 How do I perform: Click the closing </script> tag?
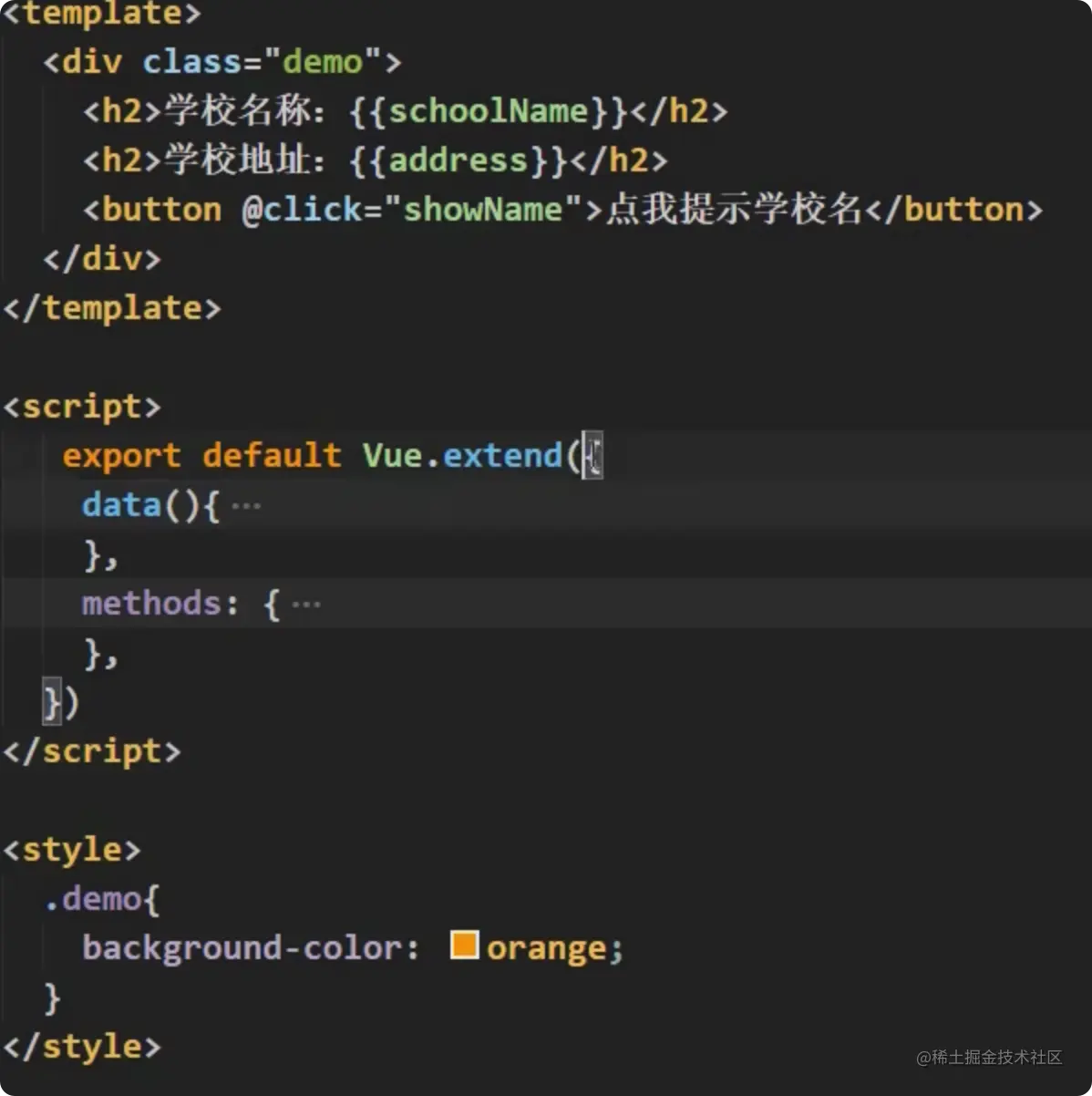[92, 751]
